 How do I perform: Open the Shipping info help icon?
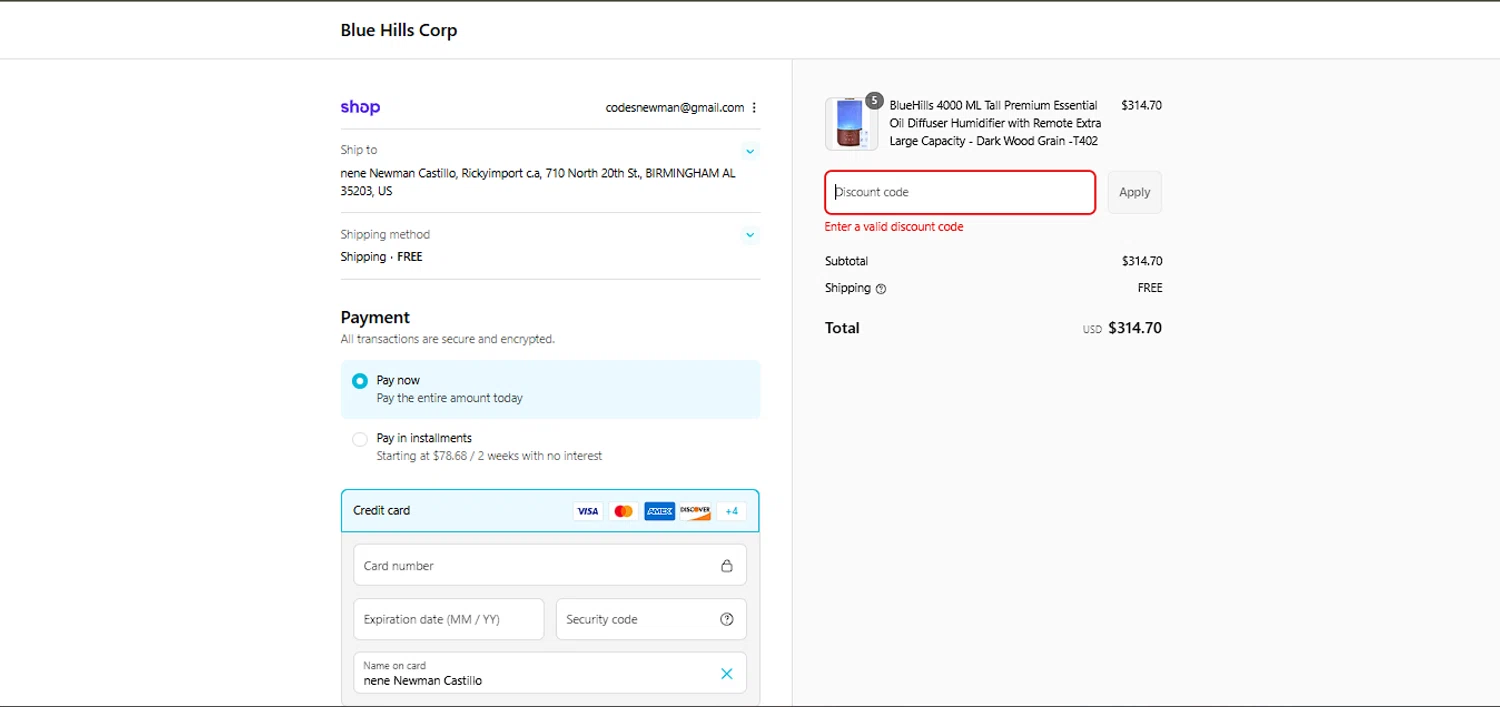click(881, 289)
